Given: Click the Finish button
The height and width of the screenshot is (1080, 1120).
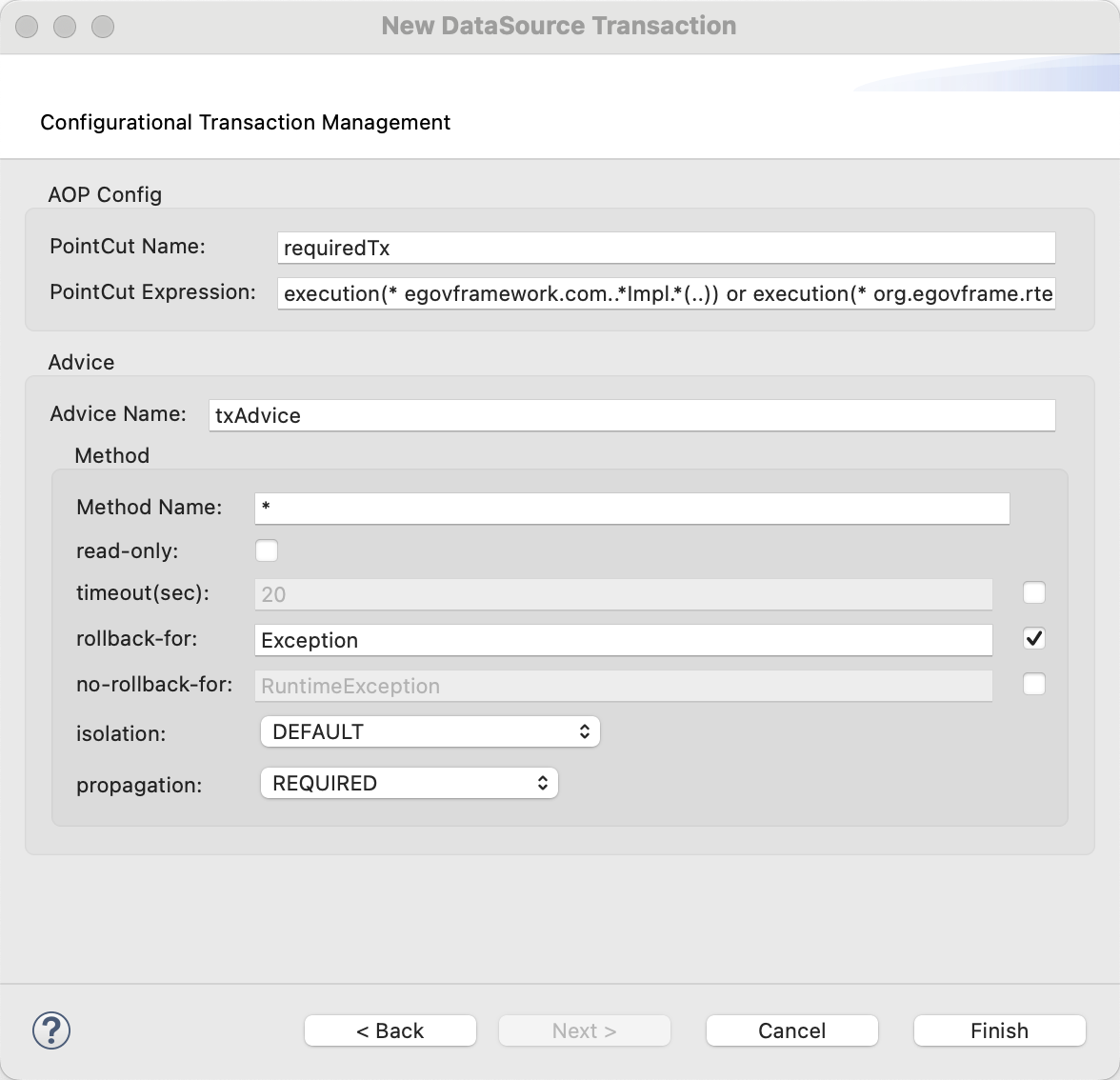Looking at the screenshot, I should [x=999, y=1030].
